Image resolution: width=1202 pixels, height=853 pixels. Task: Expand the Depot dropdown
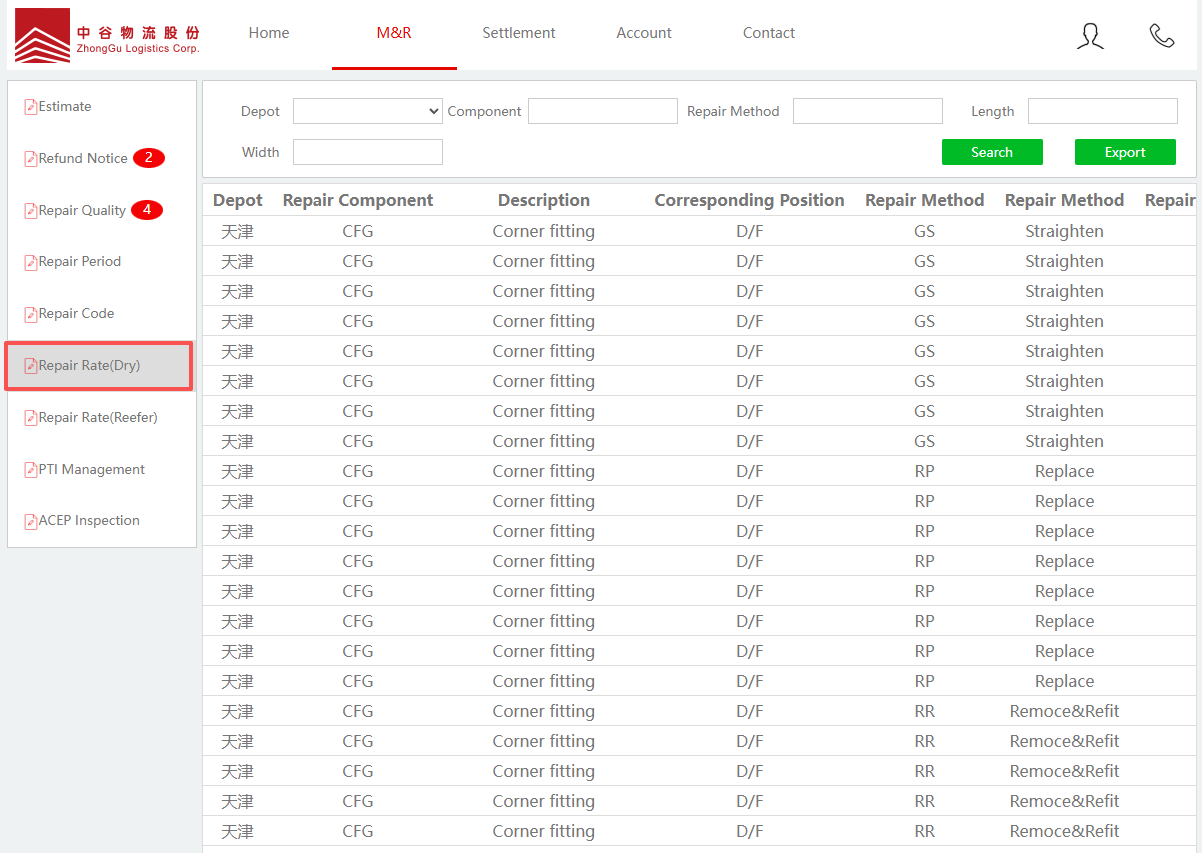[367, 111]
